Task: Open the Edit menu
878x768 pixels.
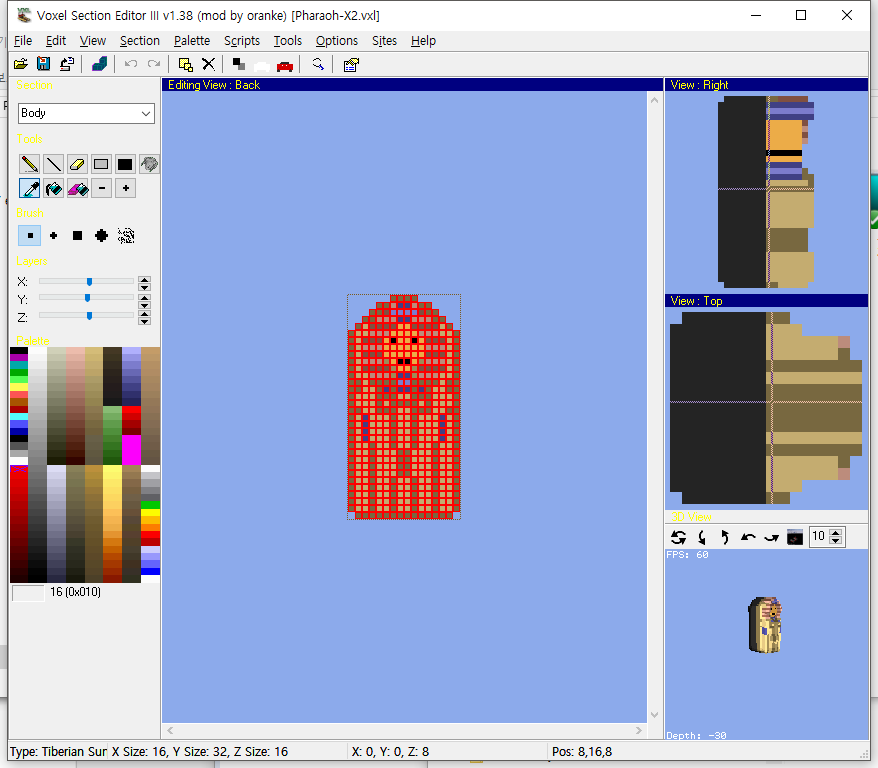Action: tap(55, 41)
